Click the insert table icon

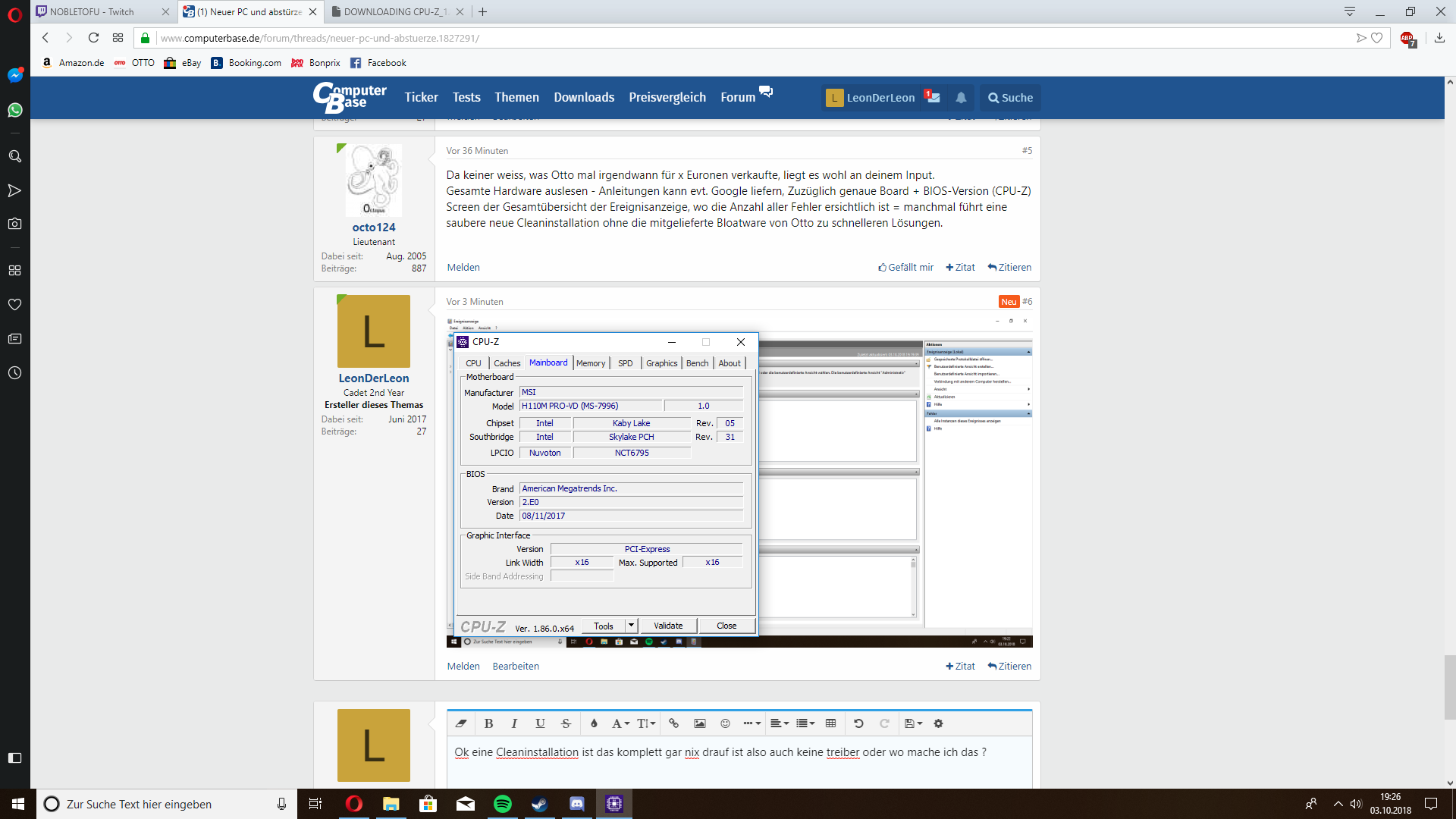pyautogui.click(x=830, y=723)
